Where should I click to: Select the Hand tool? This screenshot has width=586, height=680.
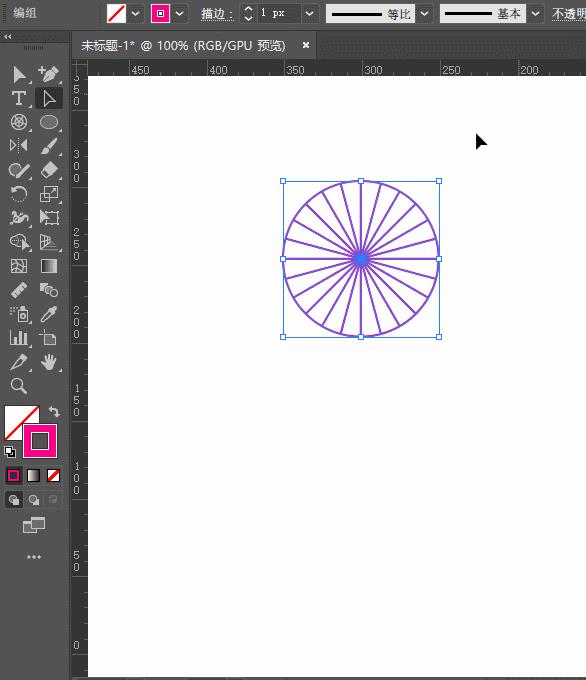pyautogui.click(x=49, y=362)
